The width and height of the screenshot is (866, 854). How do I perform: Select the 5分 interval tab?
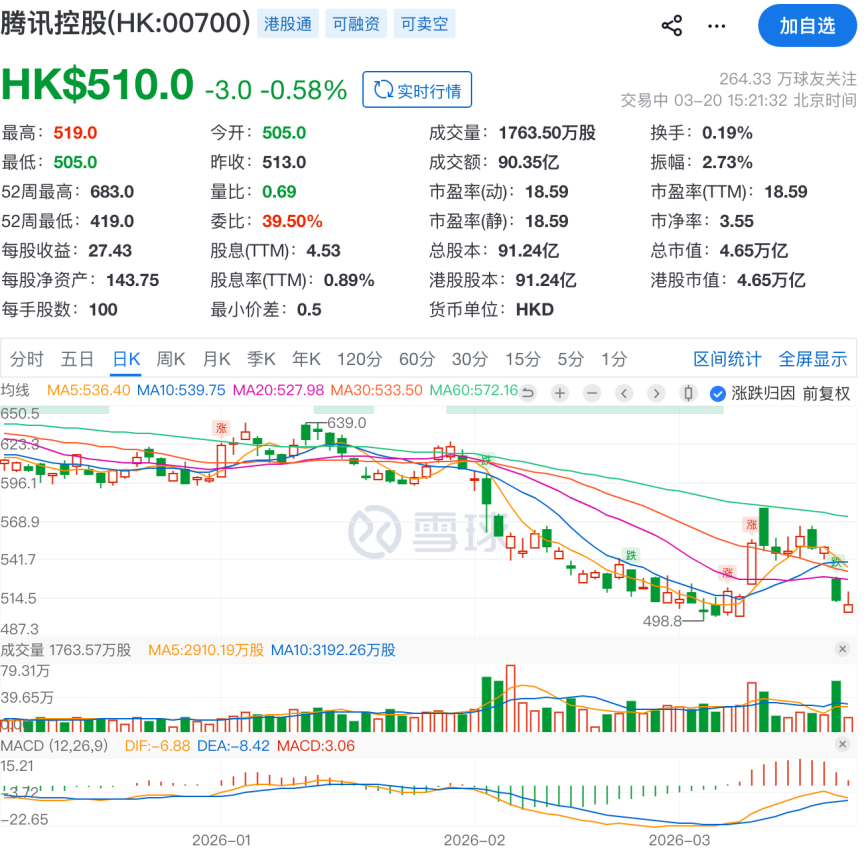pos(571,359)
